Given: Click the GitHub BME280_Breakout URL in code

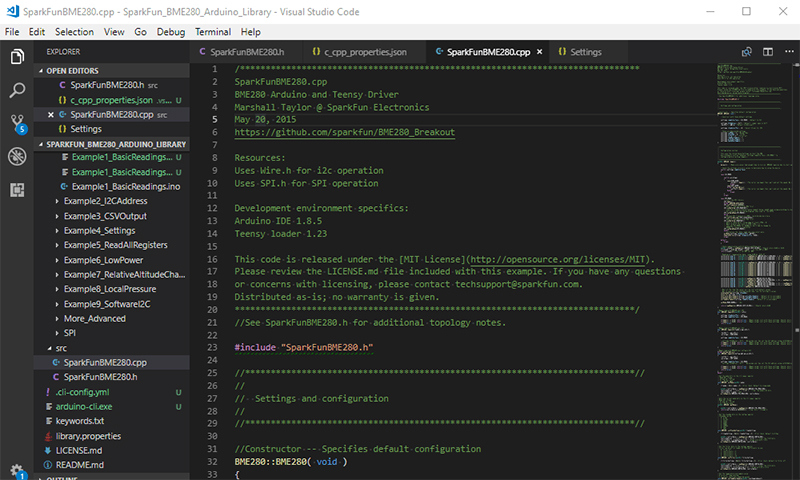Looking at the screenshot, I should (344, 132).
